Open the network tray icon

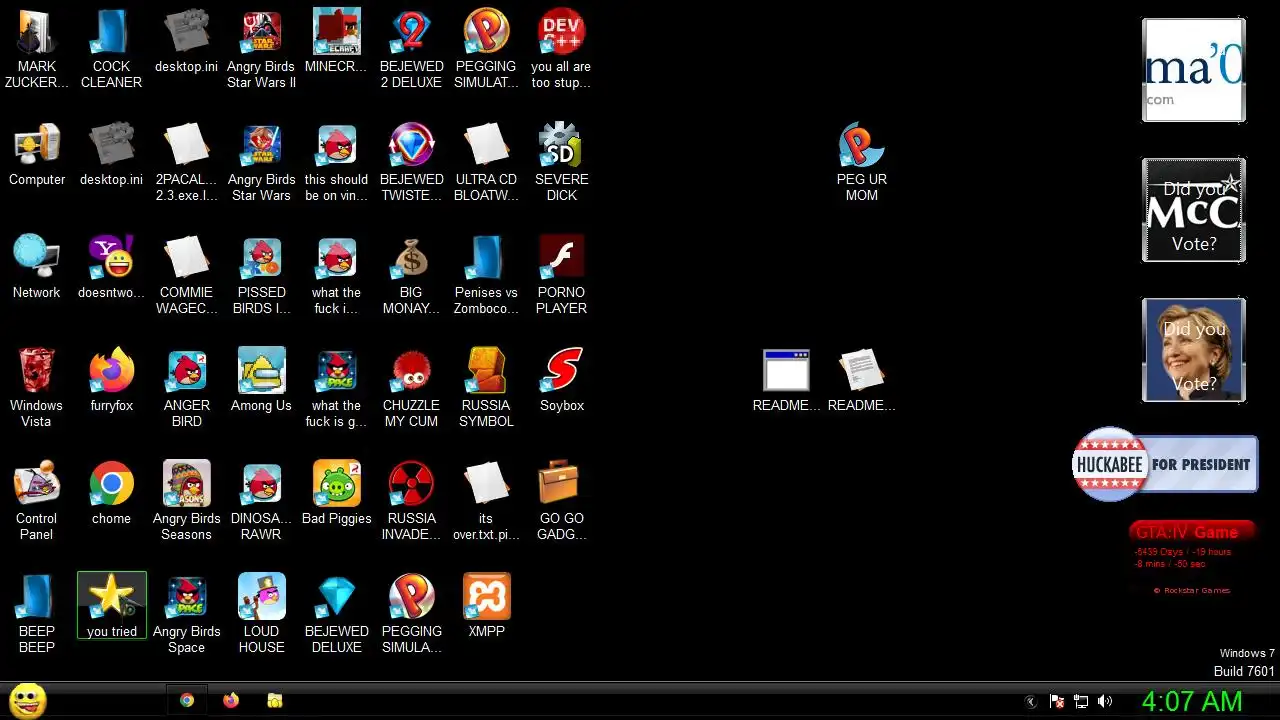[1081, 702]
